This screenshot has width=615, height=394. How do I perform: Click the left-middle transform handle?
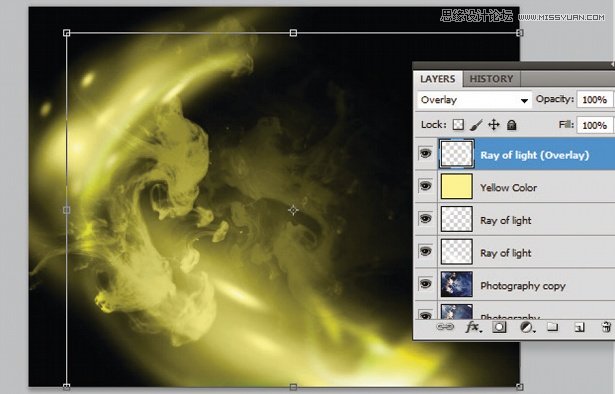tap(67, 210)
